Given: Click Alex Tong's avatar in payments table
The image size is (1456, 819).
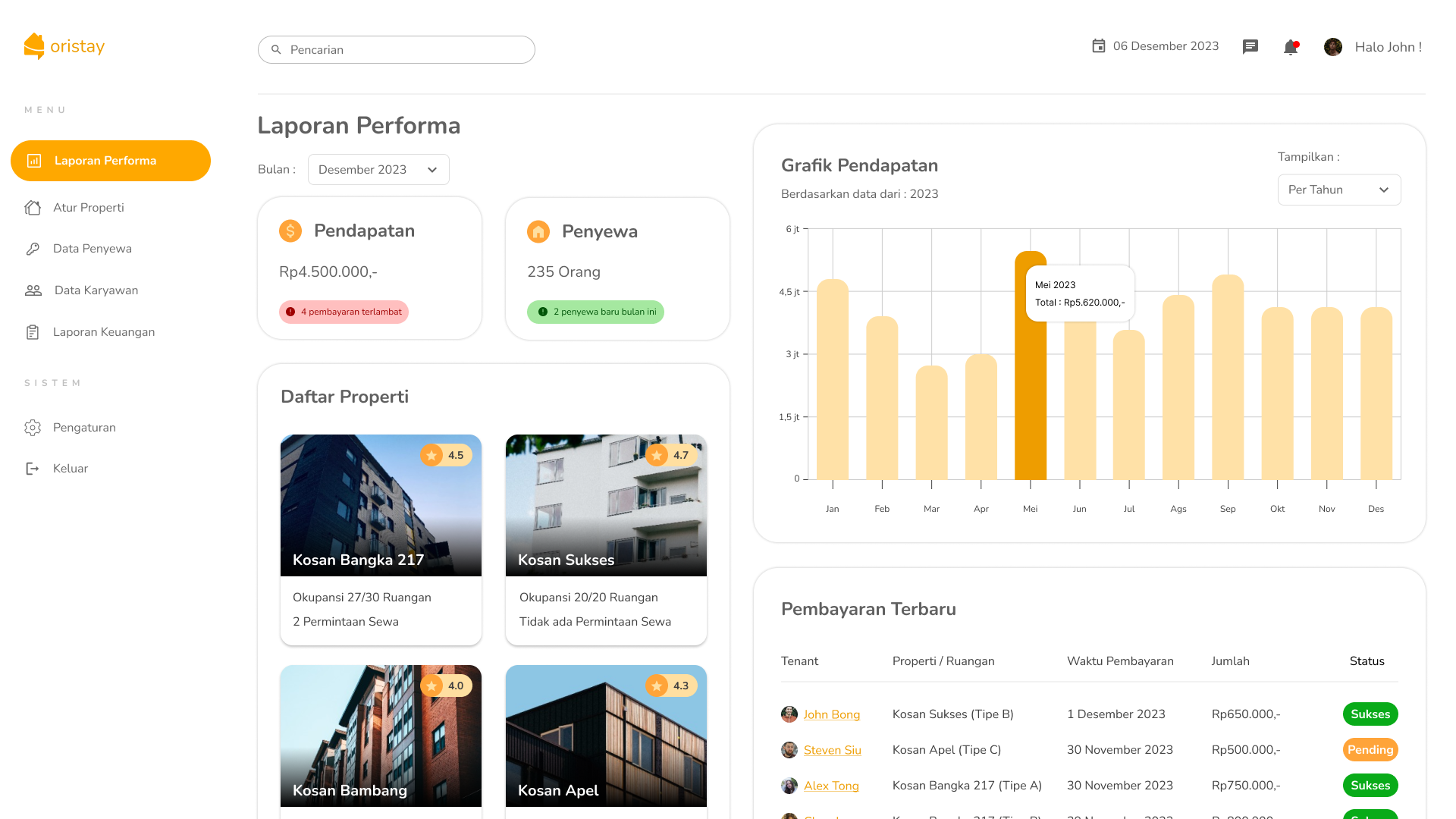Looking at the screenshot, I should 789,786.
